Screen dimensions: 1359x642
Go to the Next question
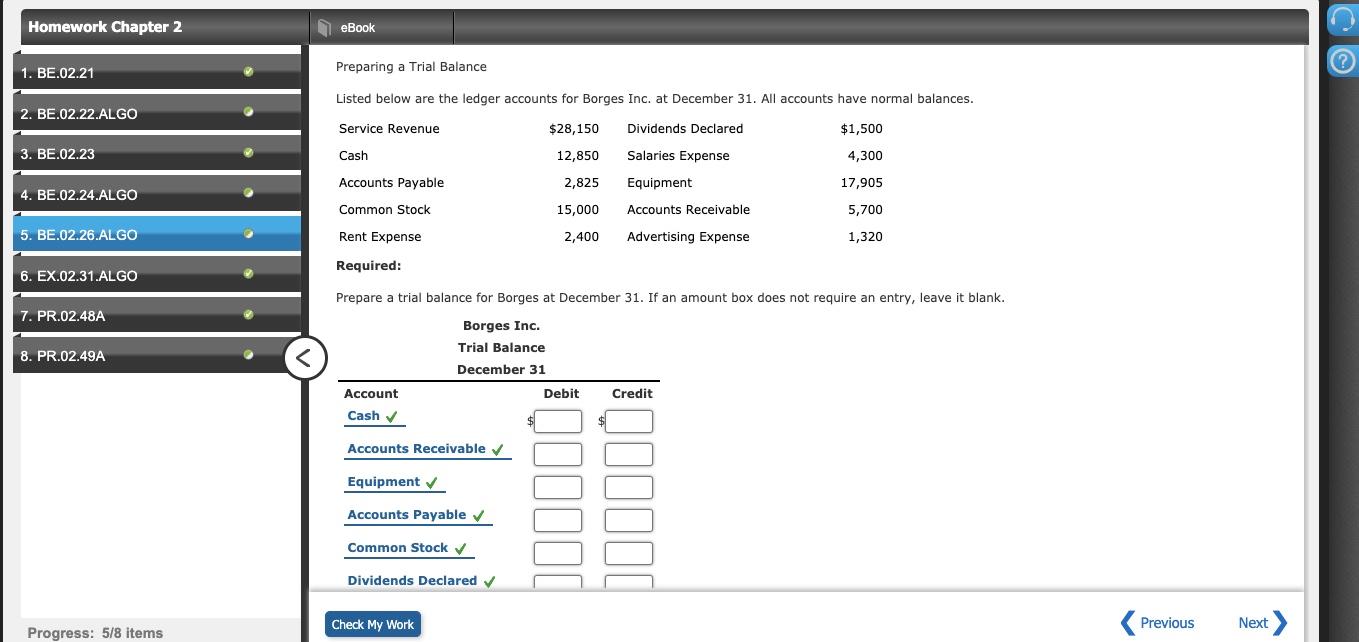[x=1253, y=622]
